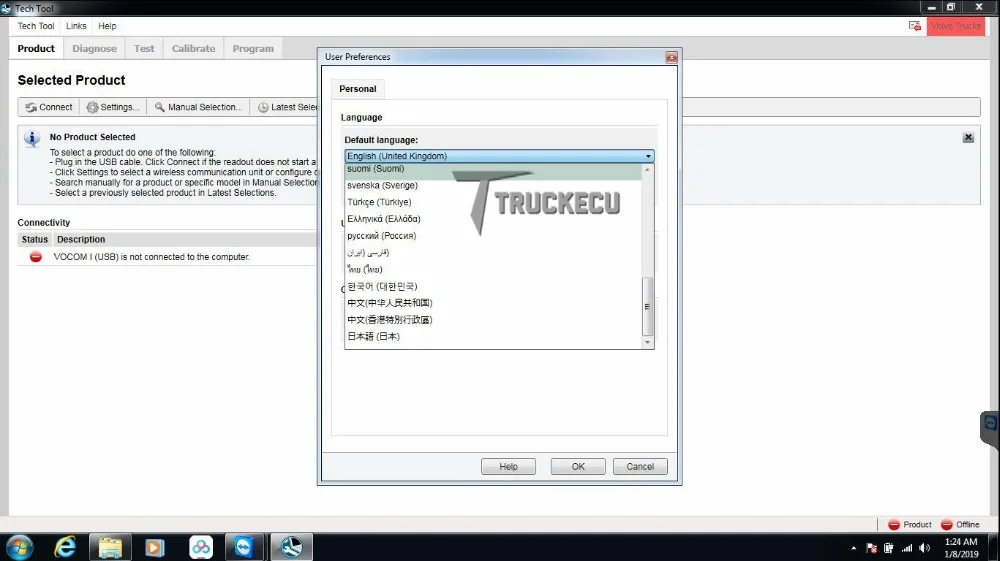Choose русский (Россия) language
The height and width of the screenshot is (561, 1000).
pos(493,236)
